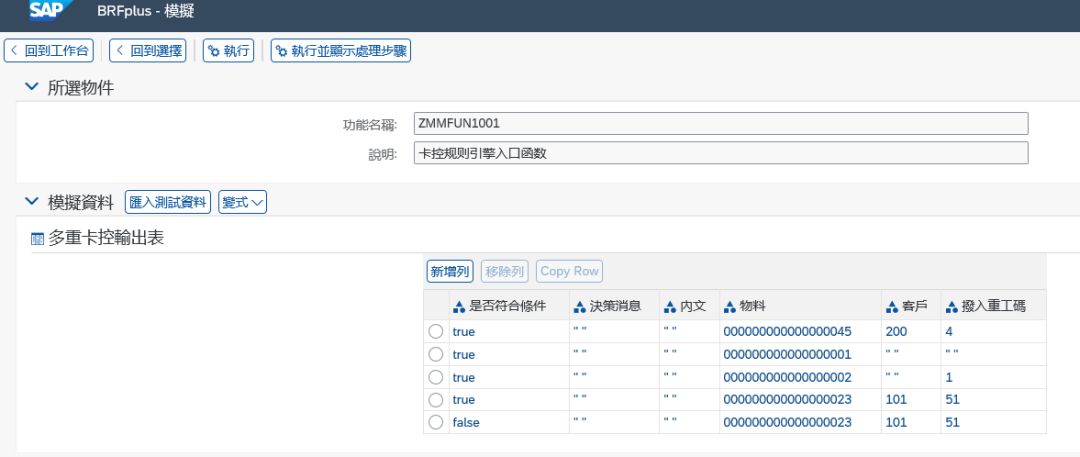
Task: Click sort icon in 決策消息 header
Action: [581, 307]
